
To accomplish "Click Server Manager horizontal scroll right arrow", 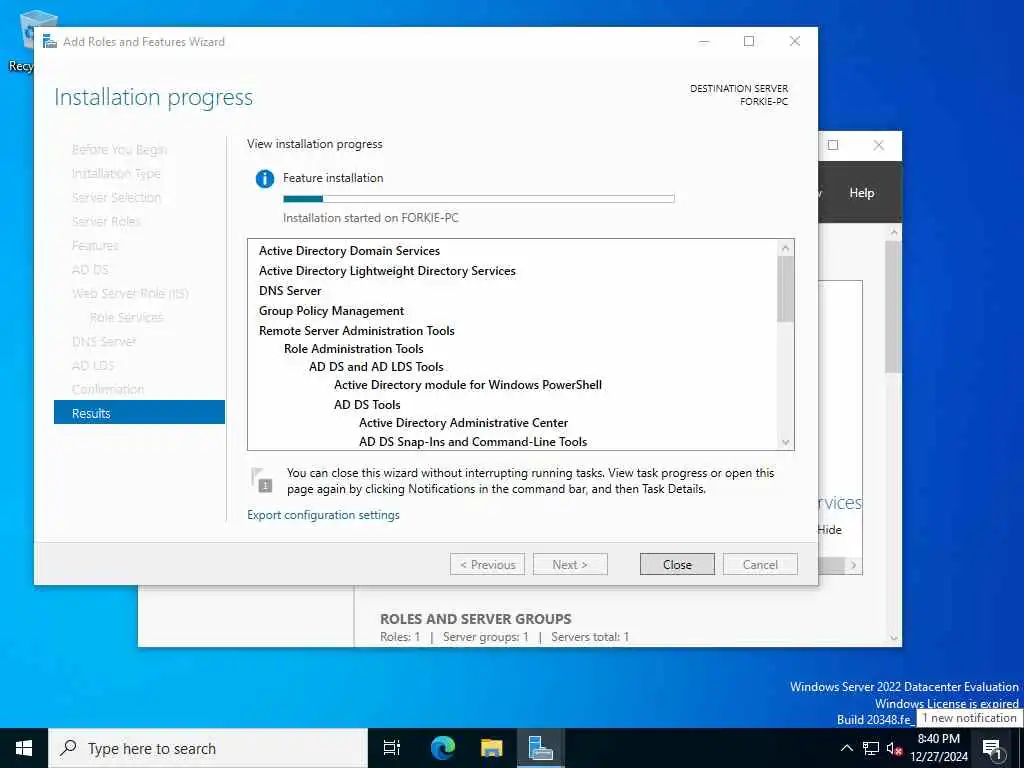I will (854, 566).
